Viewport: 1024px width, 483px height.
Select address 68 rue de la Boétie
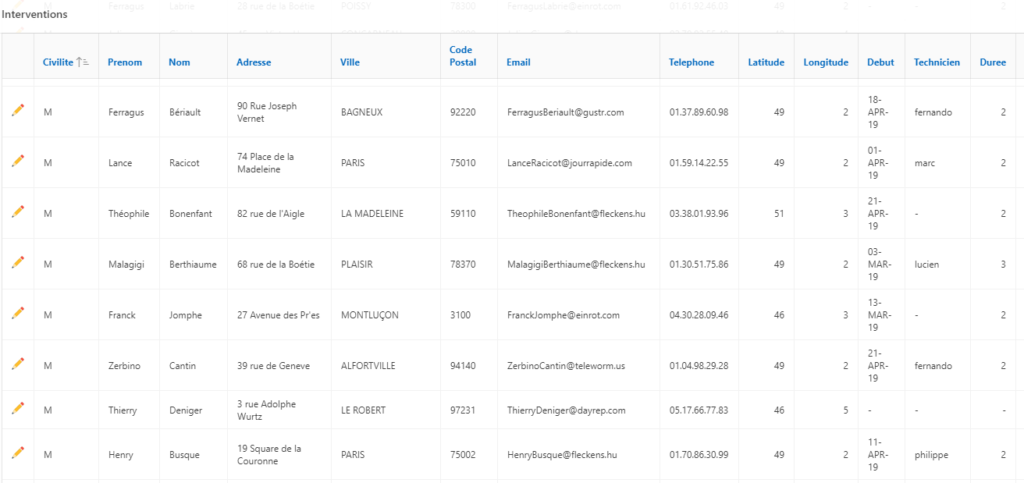coord(276,264)
